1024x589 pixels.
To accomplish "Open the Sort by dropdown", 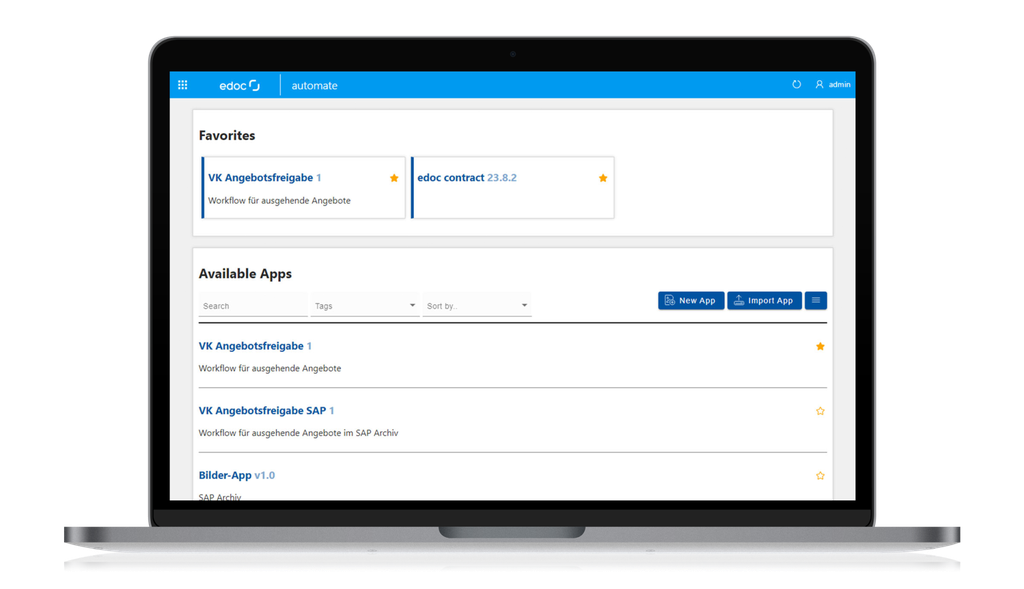I will (x=477, y=306).
